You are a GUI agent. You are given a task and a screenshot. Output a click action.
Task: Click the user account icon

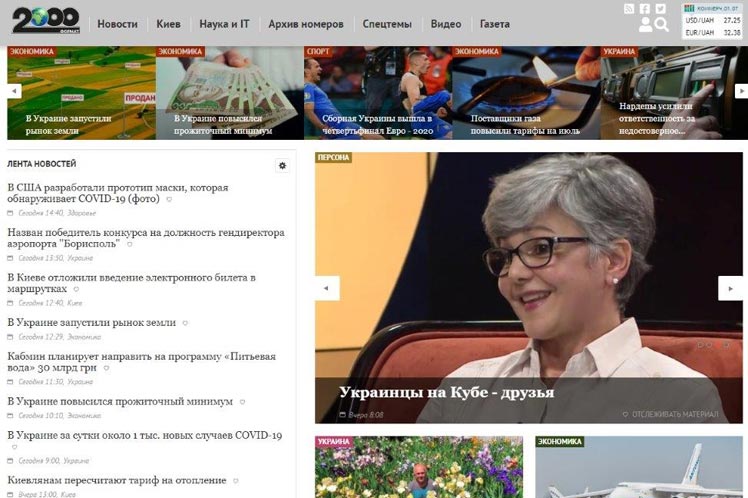pyautogui.click(x=645, y=25)
